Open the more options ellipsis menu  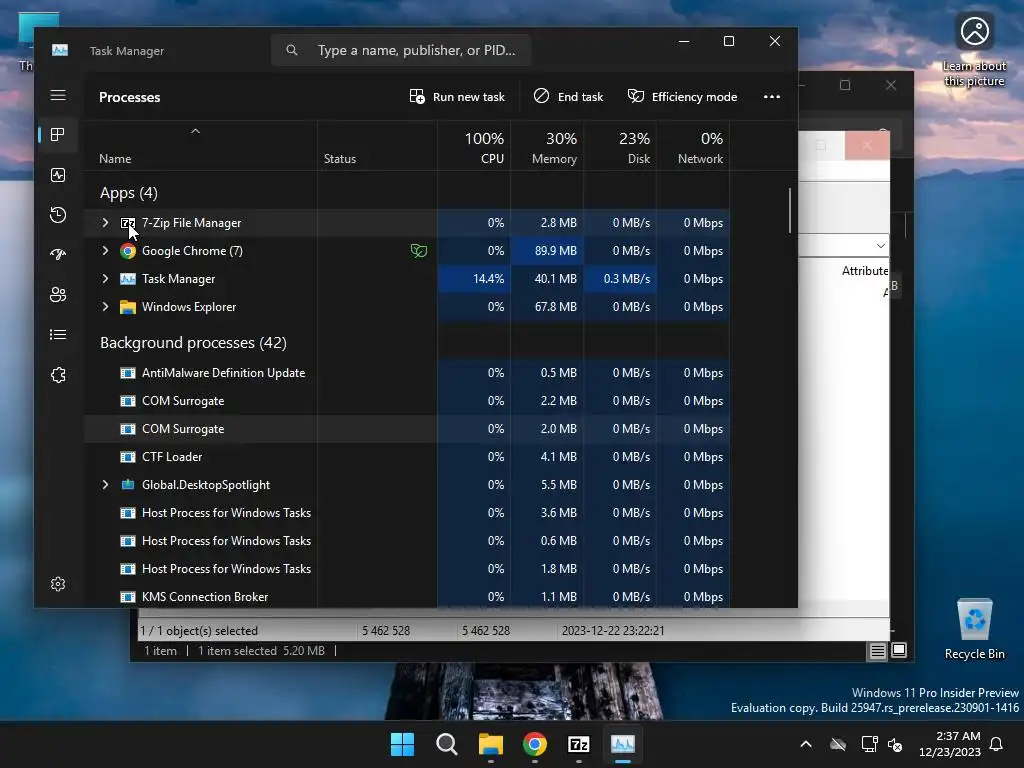[772, 97]
